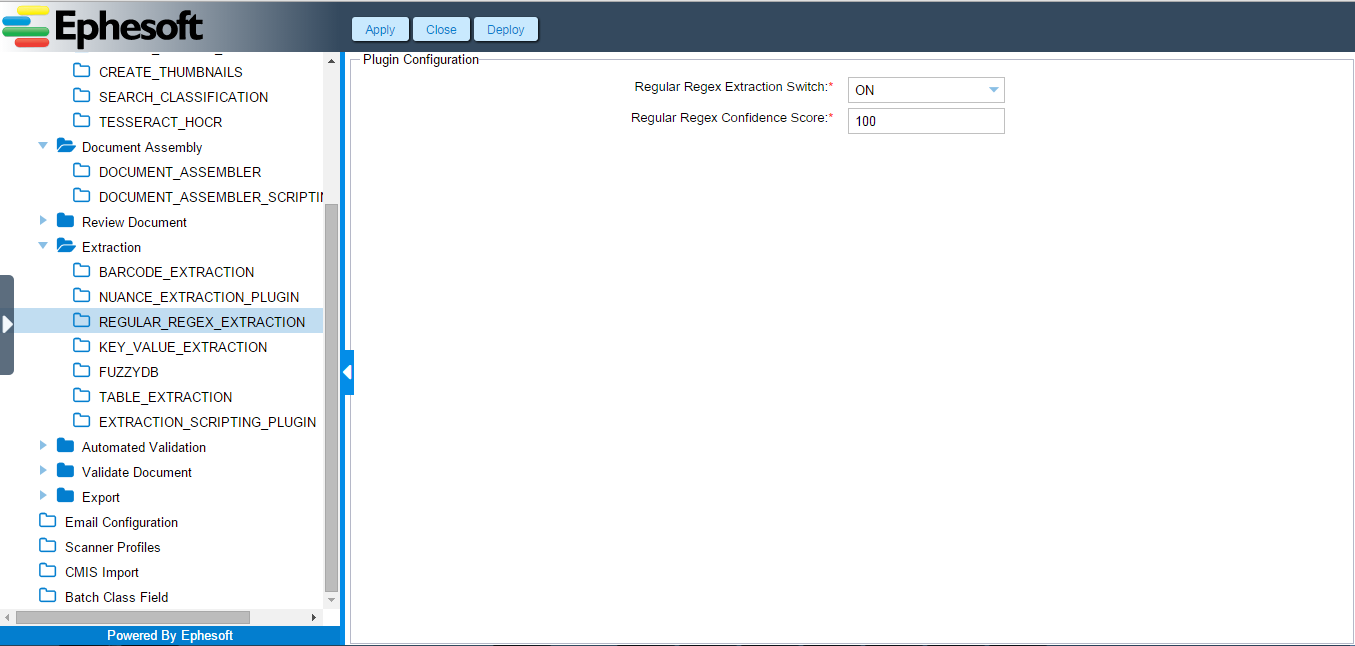1355x646 pixels.
Task: Click the Regular Regex Confidence Score field
Action: pyautogui.click(x=925, y=121)
